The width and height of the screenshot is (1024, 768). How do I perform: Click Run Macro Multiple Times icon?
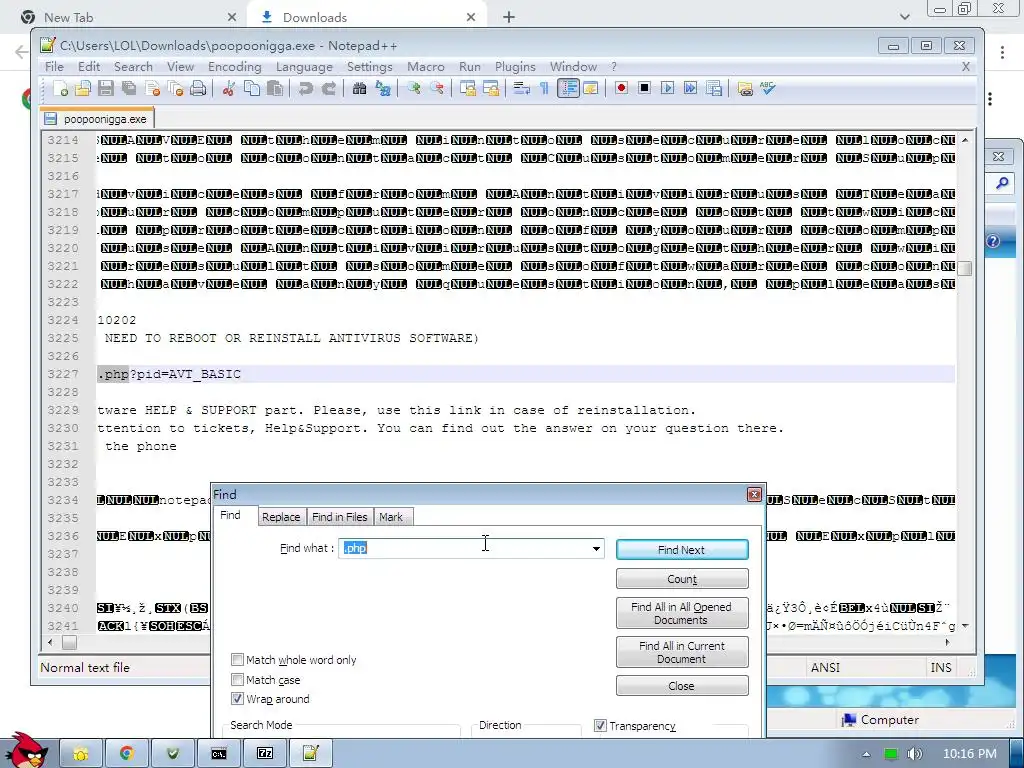point(690,88)
